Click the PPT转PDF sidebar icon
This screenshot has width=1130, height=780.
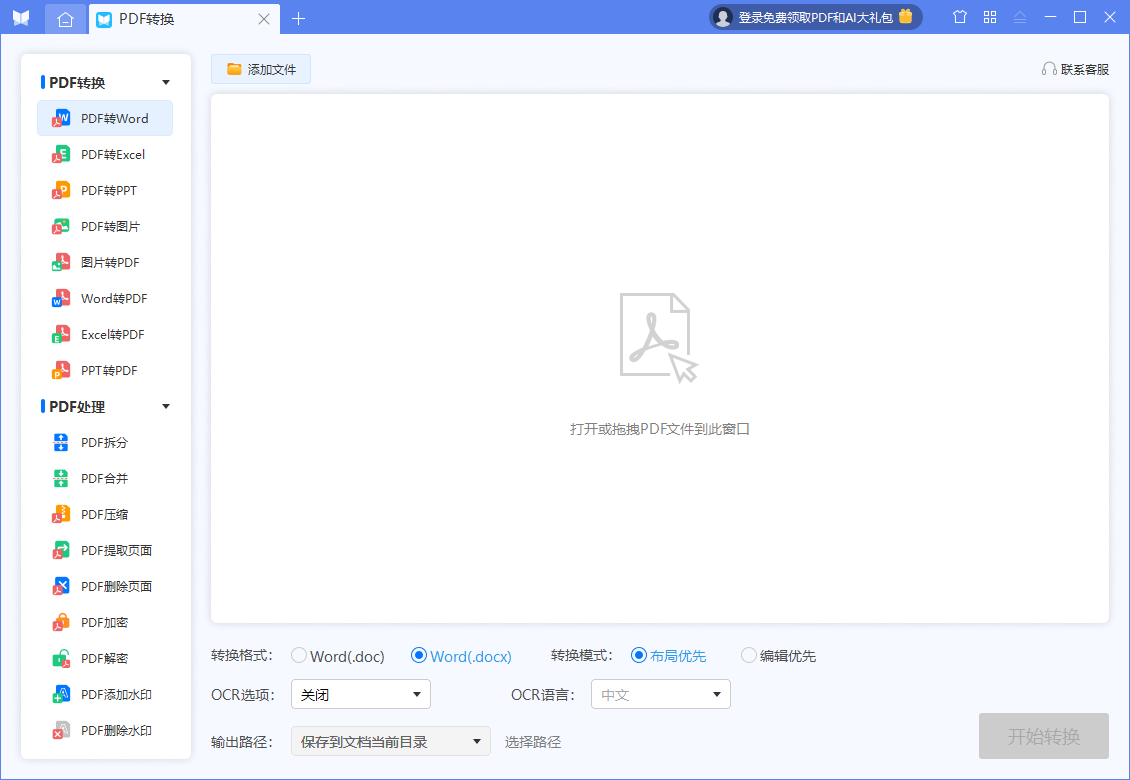point(61,371)
